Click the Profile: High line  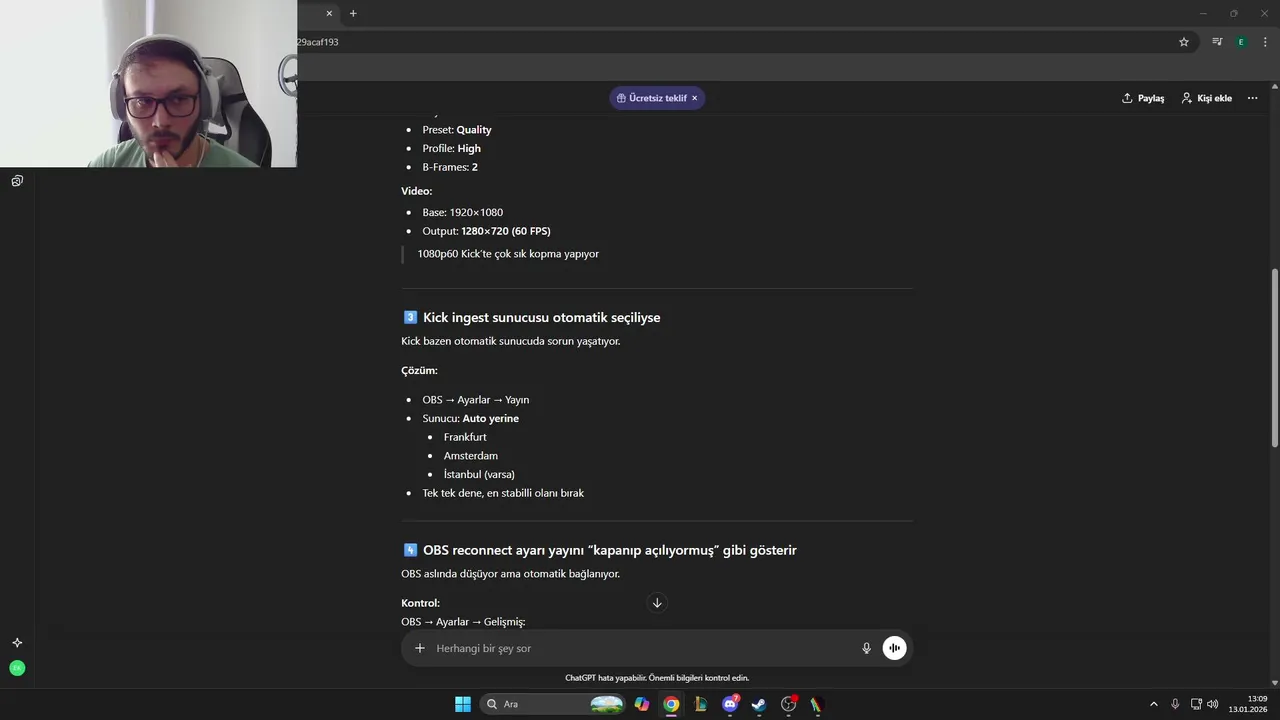[x=451, y=148]
